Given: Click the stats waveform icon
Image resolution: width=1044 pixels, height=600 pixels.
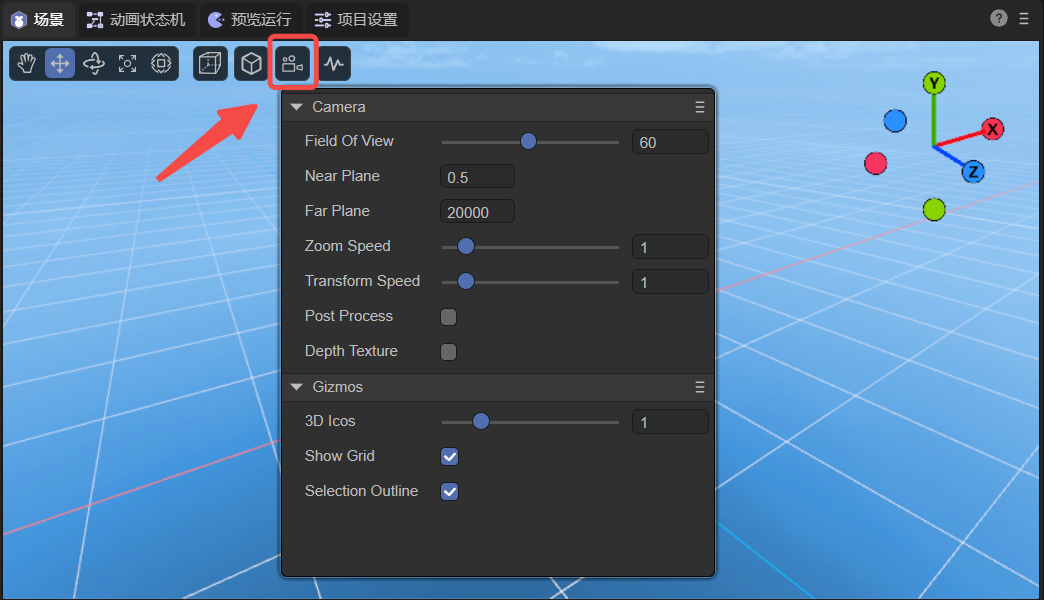Looking at the screenshot, I should click(334, 64).
